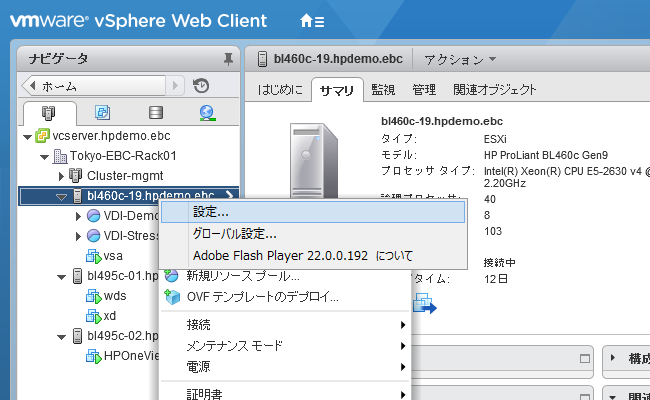Click the 12 日 uptime value
The image size is (650, 400).
click(x=496, y=279)
